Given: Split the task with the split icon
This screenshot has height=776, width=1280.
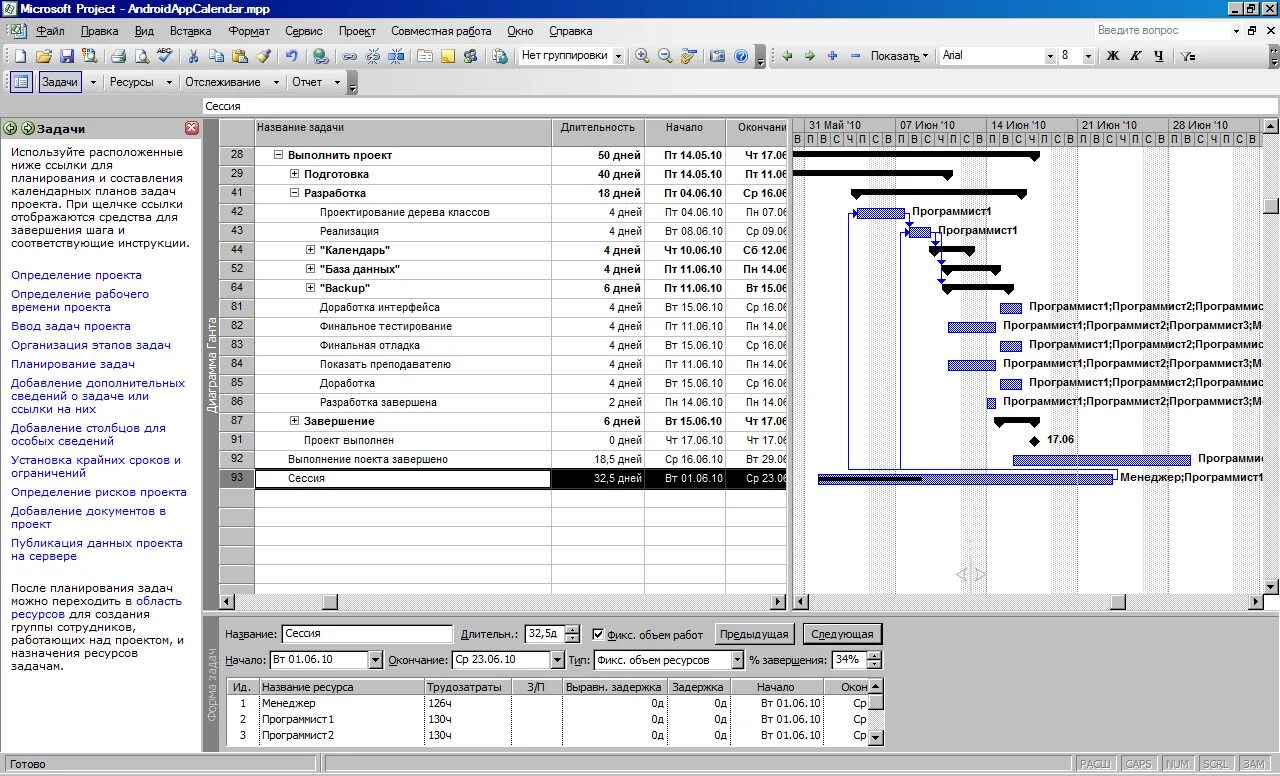Looking at the screenshot, I should 395,56.
